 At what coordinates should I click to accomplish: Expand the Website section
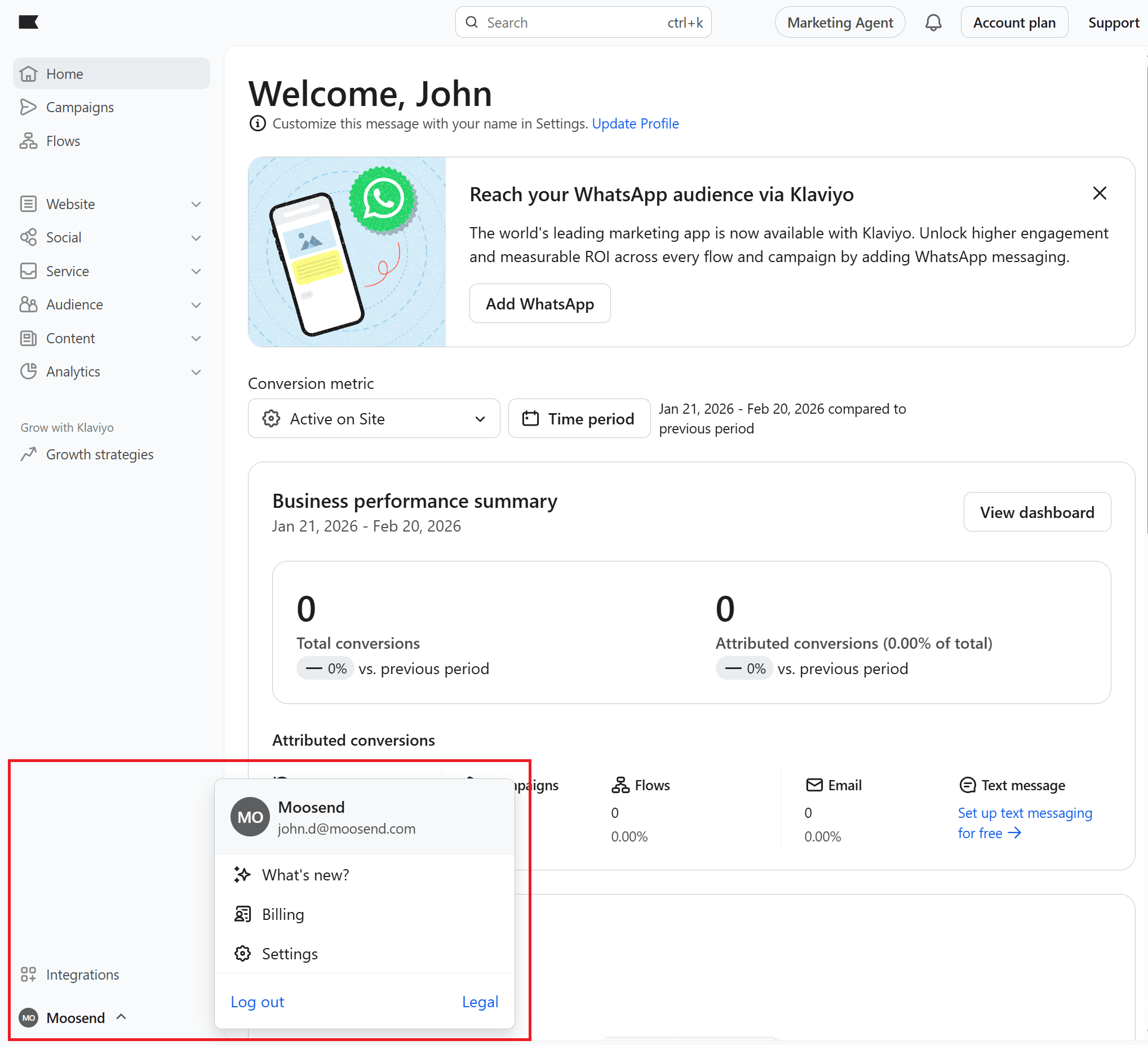(x=70, y=203)
